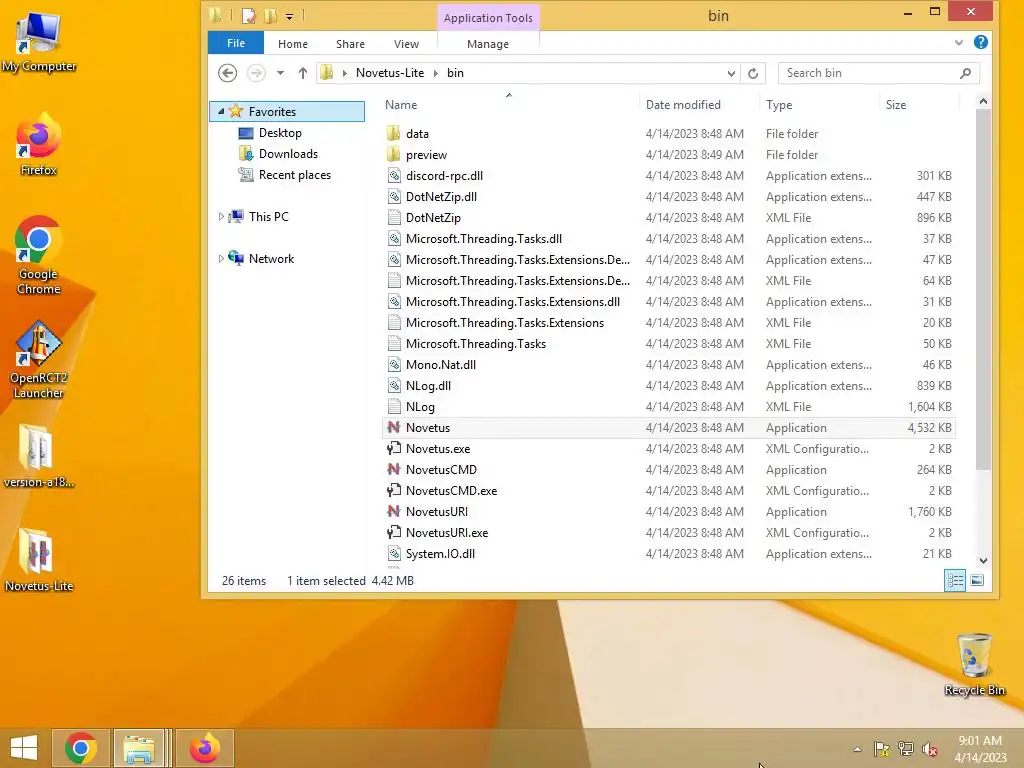
Task: Show hidden system tray icons arrow
Action: tap(857, 749)
